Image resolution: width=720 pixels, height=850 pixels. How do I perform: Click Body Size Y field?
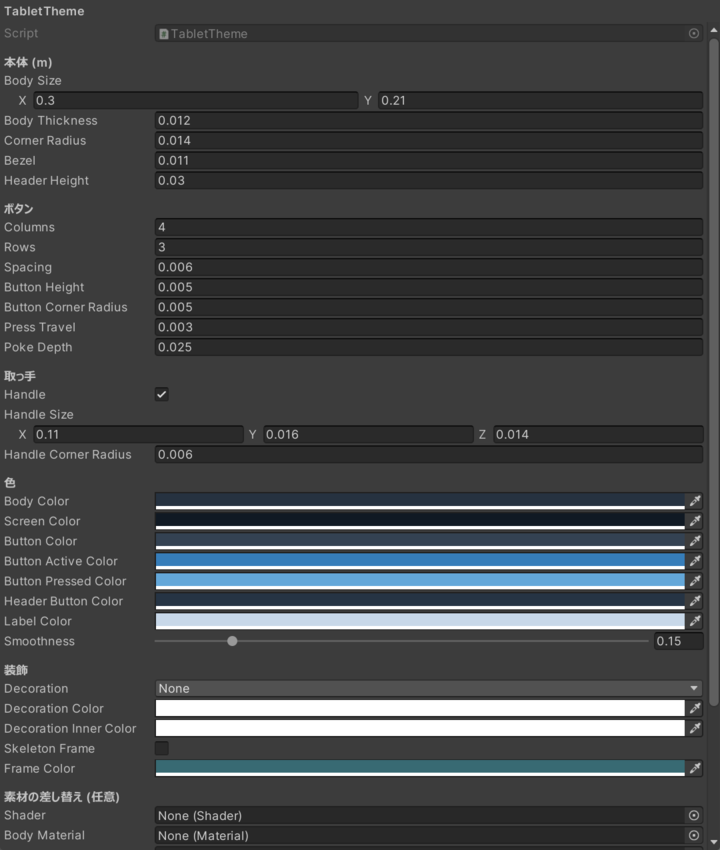pyautogui.click(x=541, y=100)
